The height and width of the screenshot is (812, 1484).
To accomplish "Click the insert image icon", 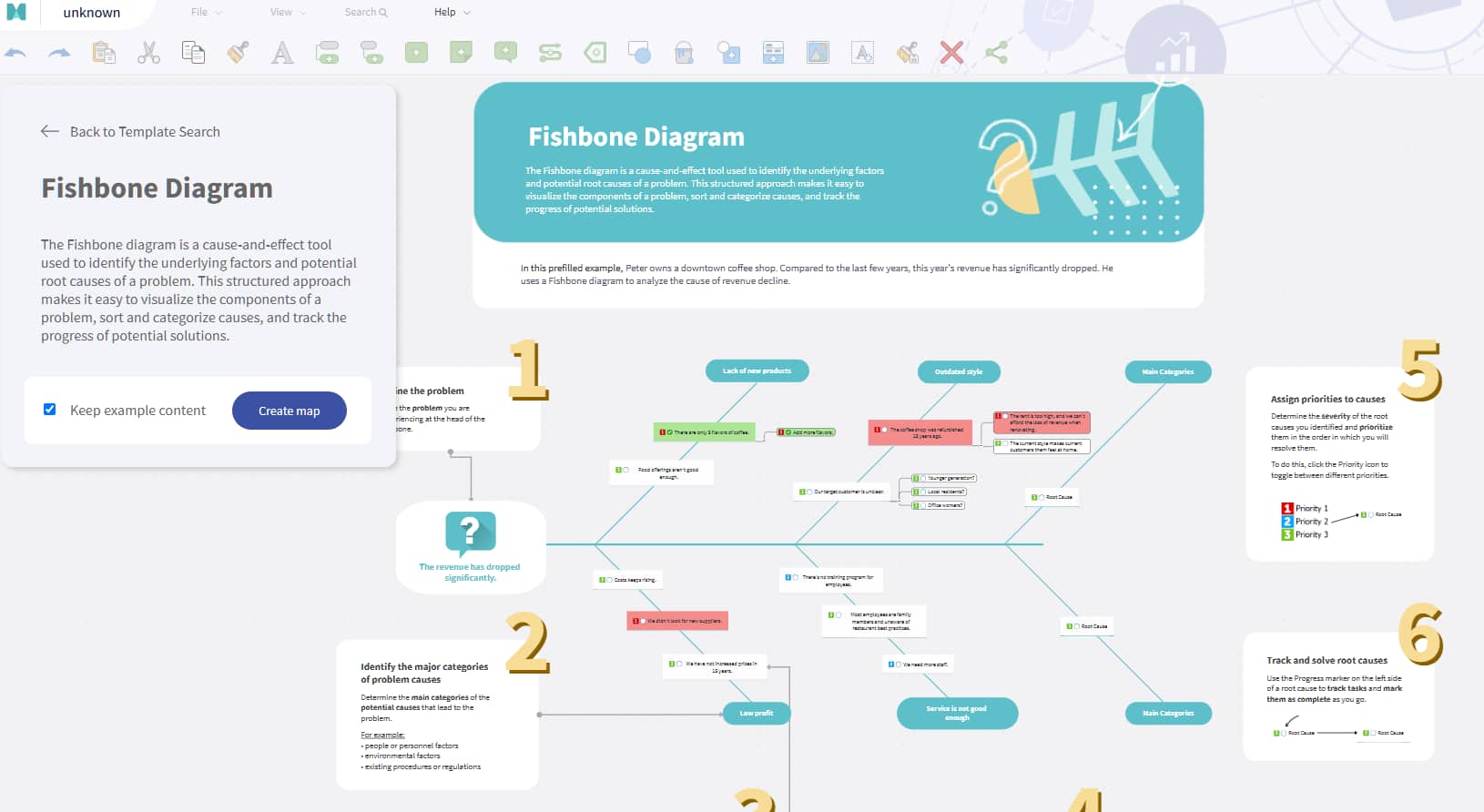I will coord(818,53).
